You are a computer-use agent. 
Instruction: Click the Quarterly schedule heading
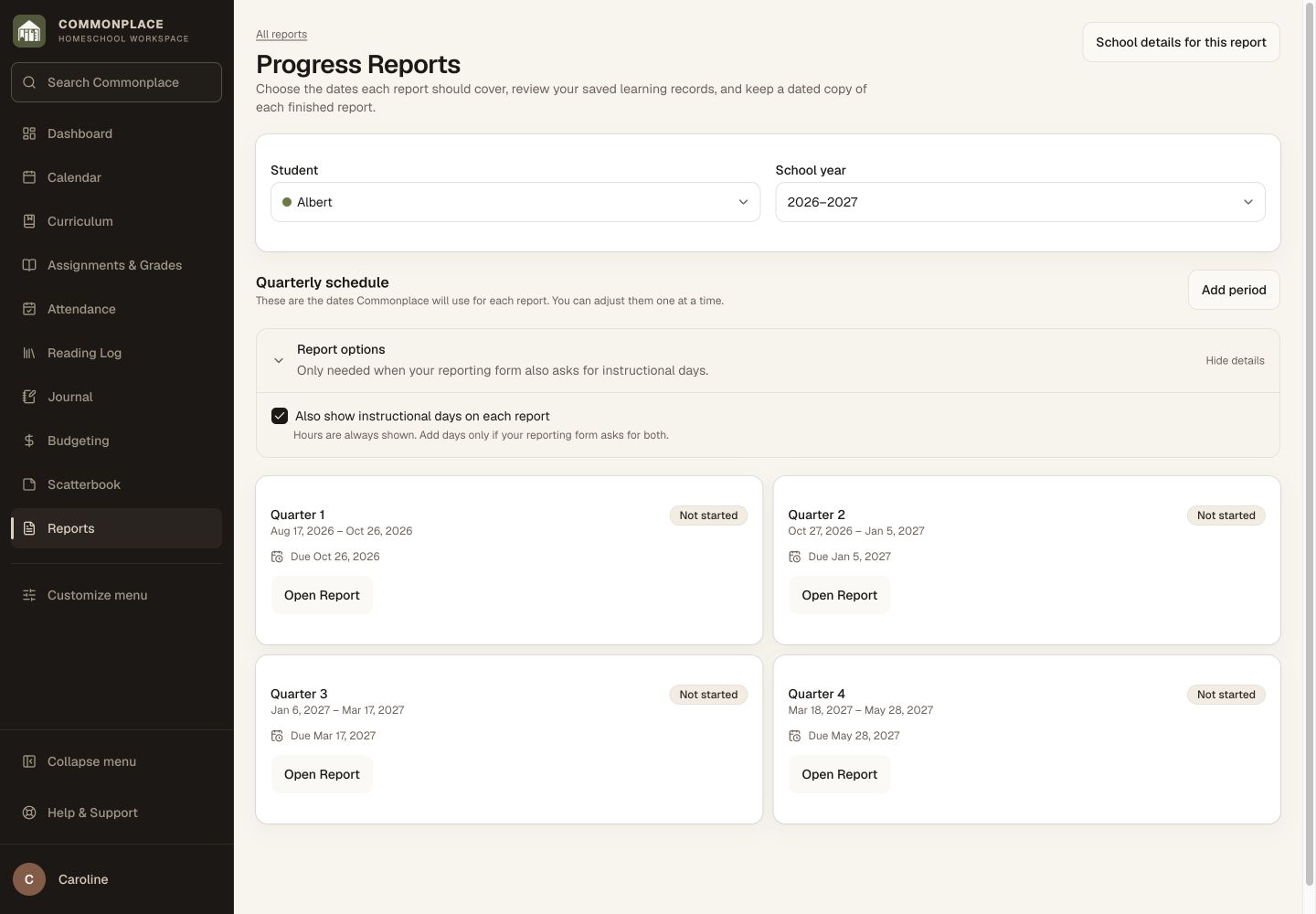pyautogui.click(x=323, y=282)
